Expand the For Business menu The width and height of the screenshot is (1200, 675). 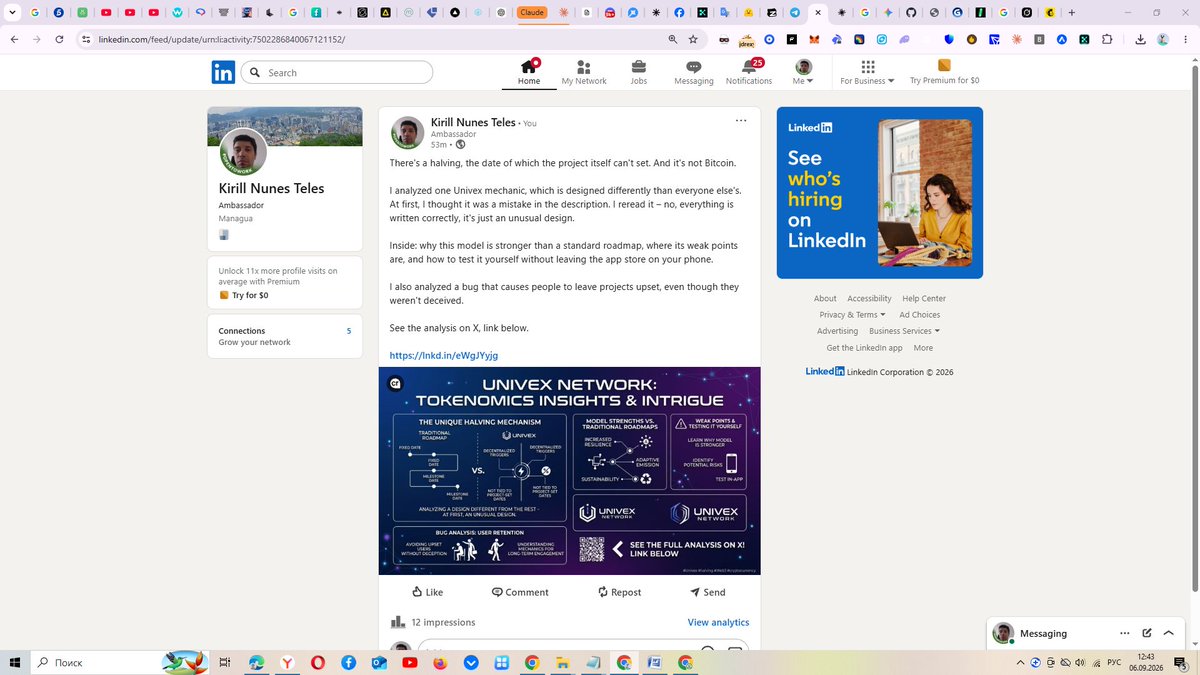[x=867, y=72]
